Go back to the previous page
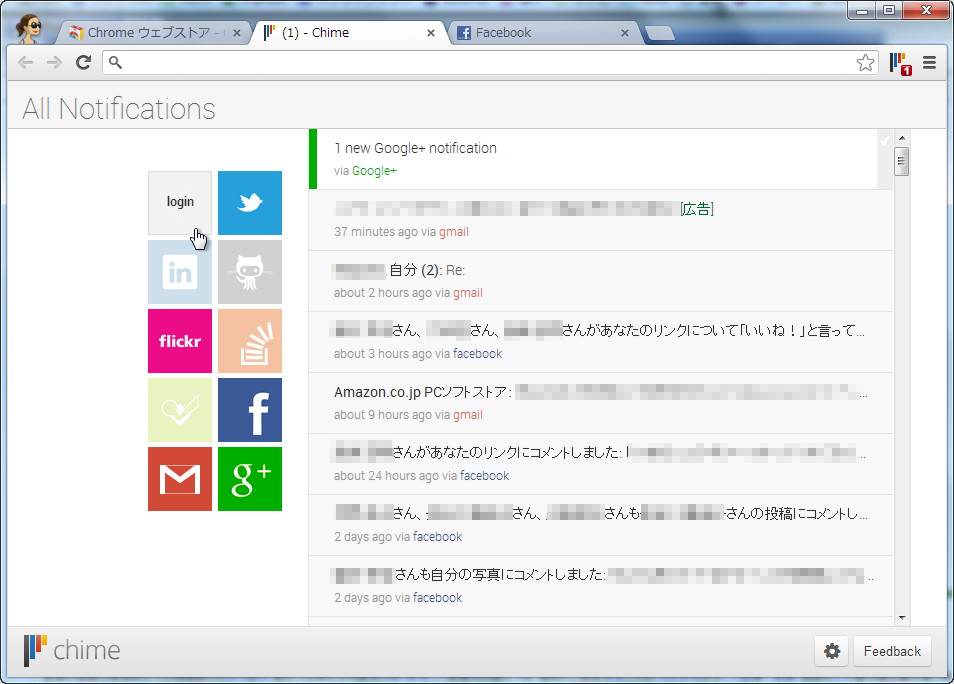The height and width of the screenshot is (684, 954). (x=26, y=62)
